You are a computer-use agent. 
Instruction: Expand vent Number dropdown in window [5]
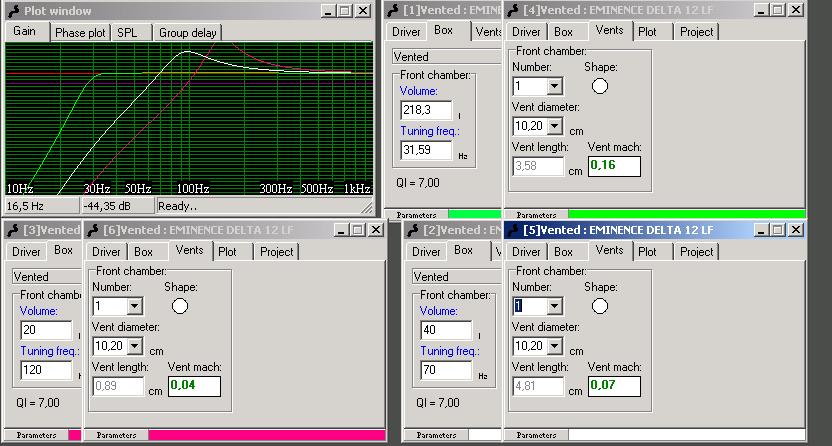click(x=554, y=306)
